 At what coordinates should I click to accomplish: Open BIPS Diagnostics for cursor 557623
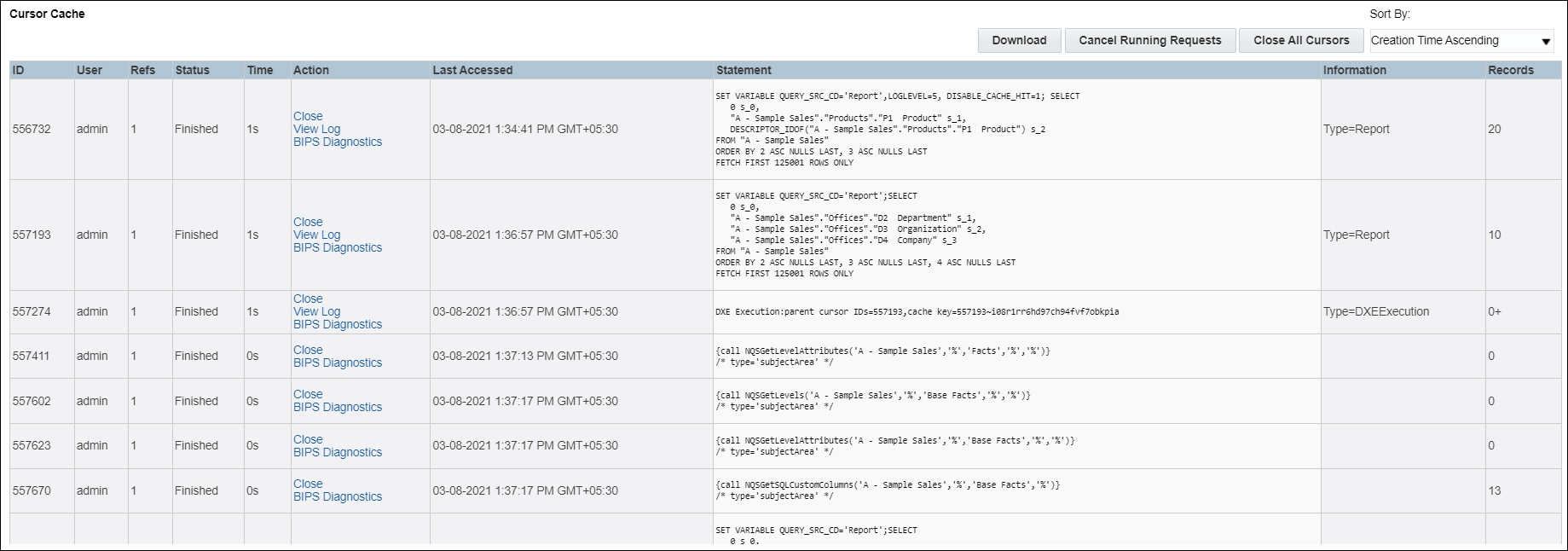pos(338,452)
